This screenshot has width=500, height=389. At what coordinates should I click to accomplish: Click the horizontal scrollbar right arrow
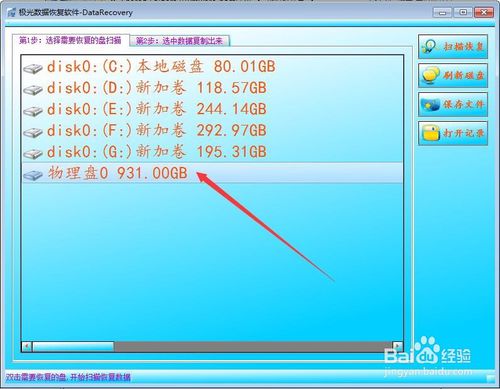click(x=397, y=346)
